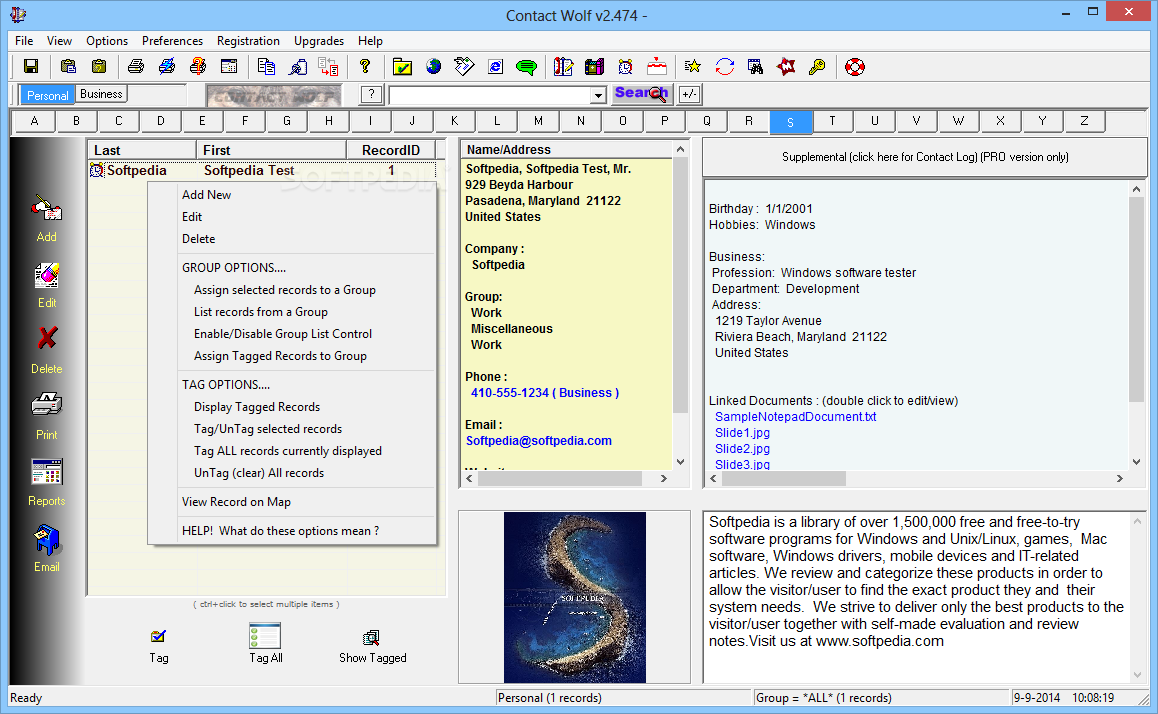Viewport: 1158px width, 714px height.
Task: Click the Search button
Action: (641, 94)
